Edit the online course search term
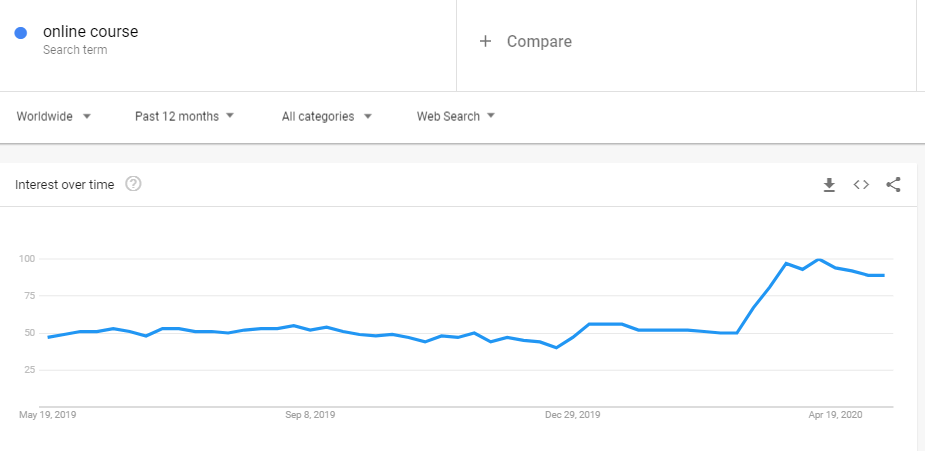 coord(91,32)
